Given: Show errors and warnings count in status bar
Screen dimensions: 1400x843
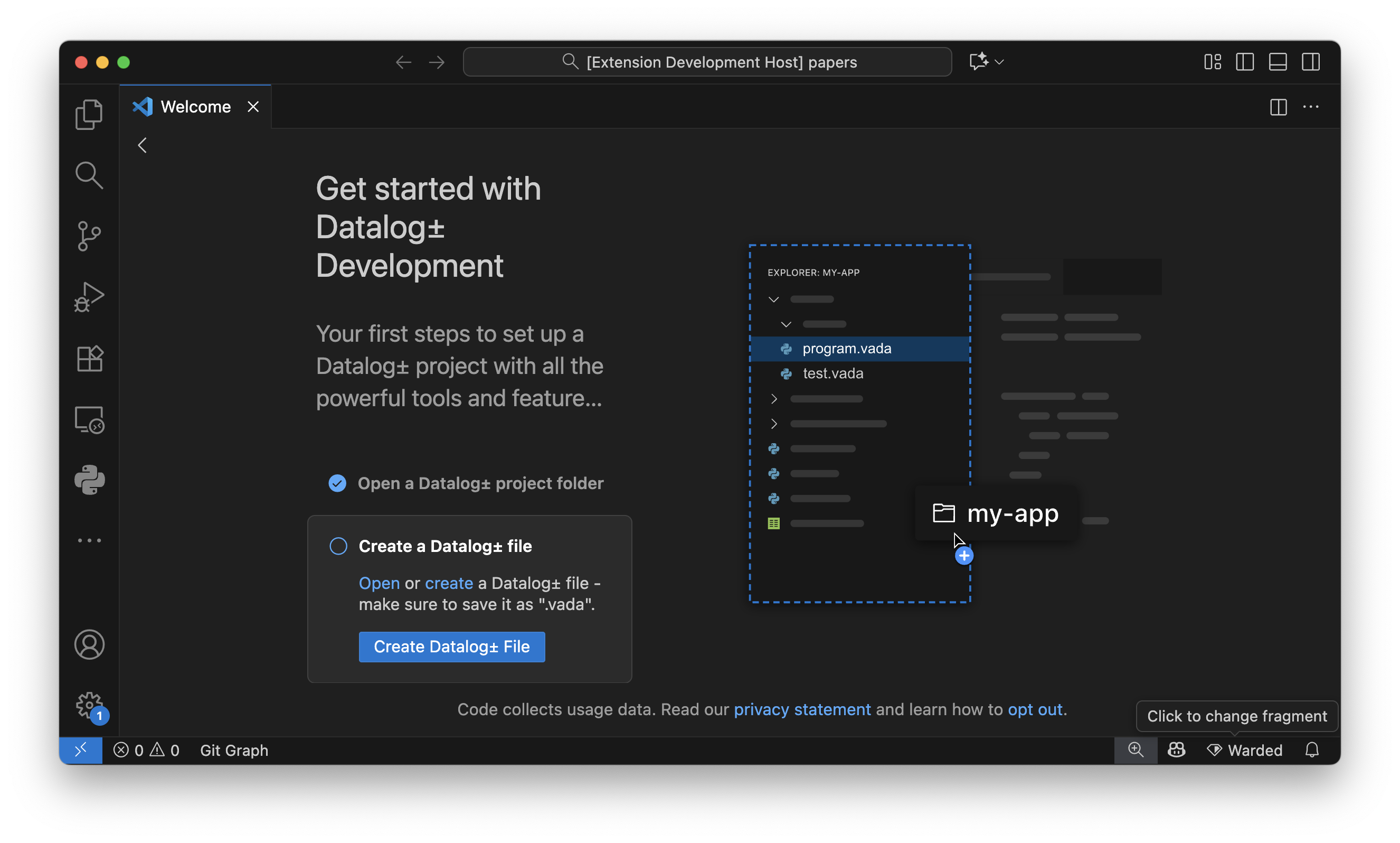Looking at the screenshot, I should (x=146, y=750).
